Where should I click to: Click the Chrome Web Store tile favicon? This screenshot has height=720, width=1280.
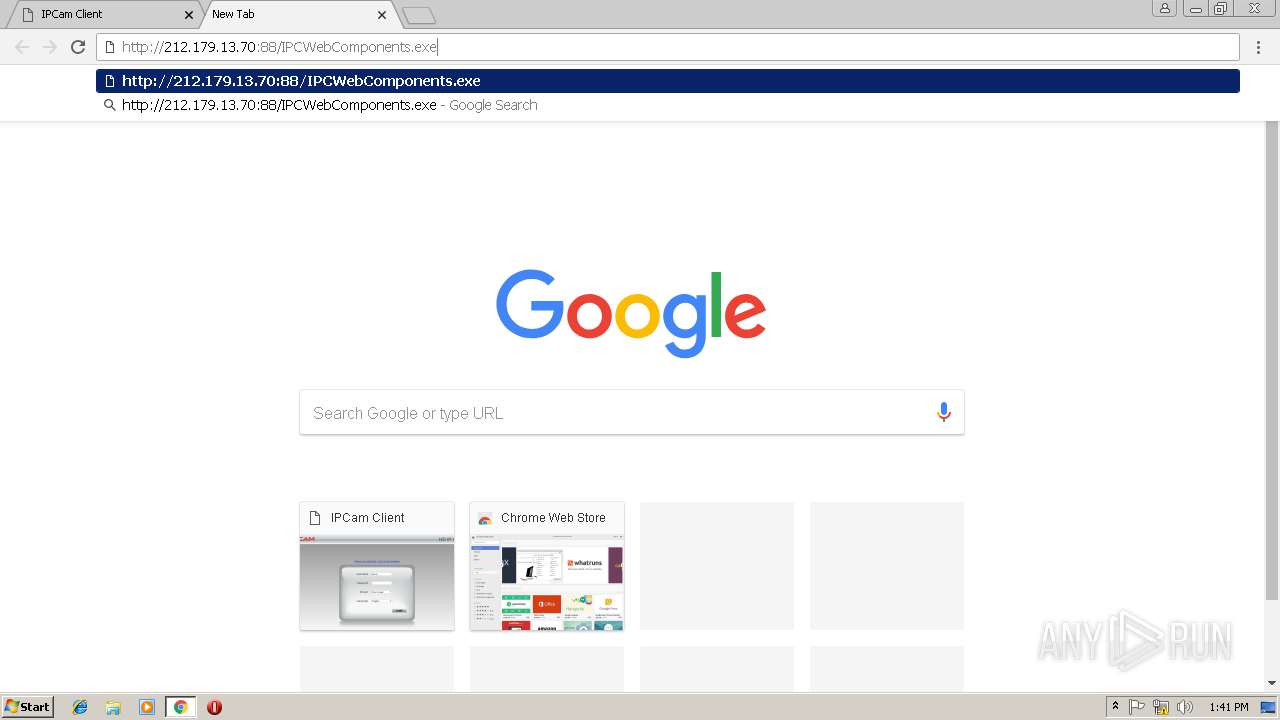485,518
